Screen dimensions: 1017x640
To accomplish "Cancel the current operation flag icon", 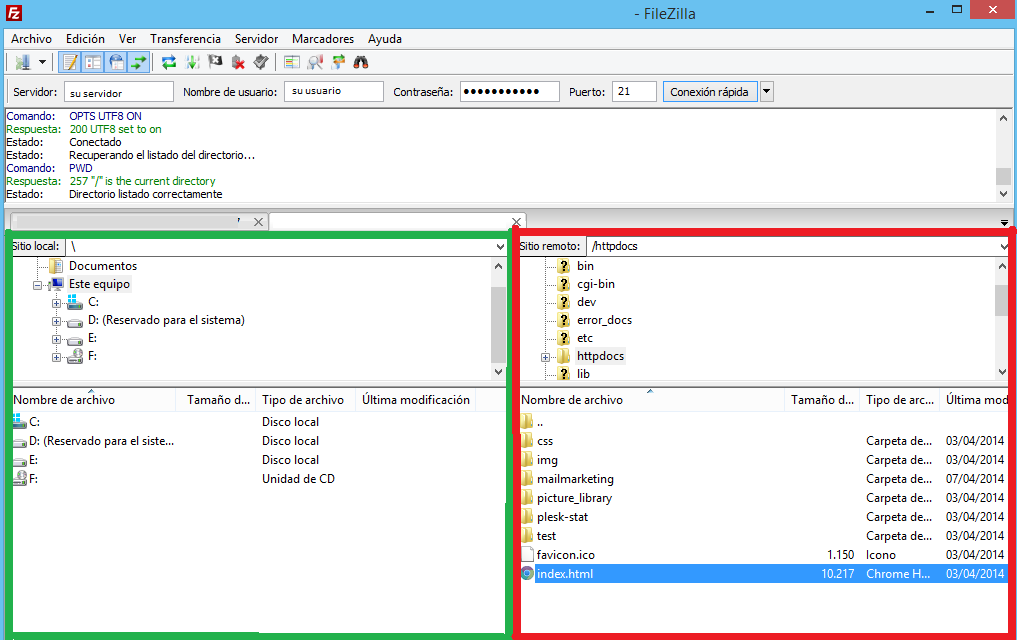I will point(215,62).
